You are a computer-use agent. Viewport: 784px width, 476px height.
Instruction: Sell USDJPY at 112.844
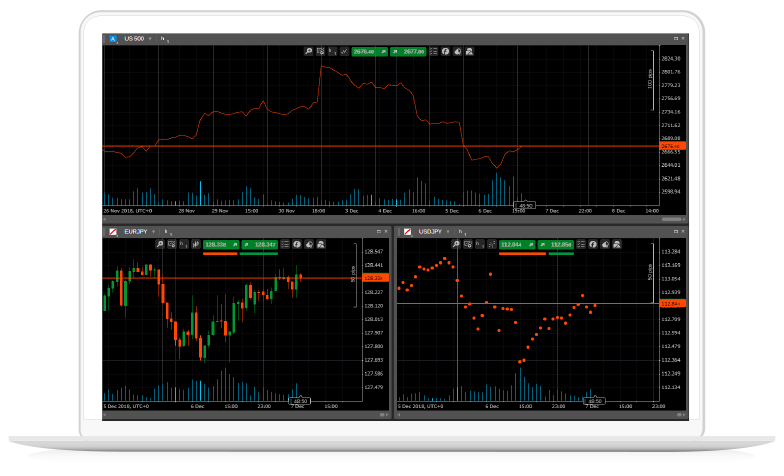click(x=517, y=244)
